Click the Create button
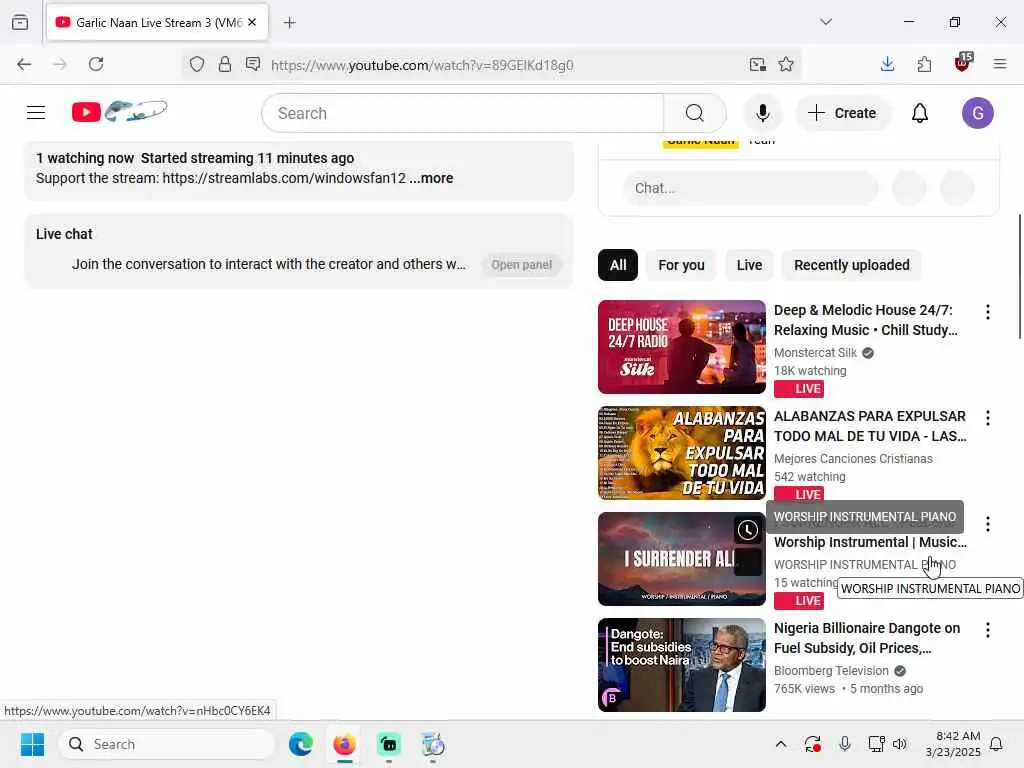Viewport: 1024px width, 768px height. pos(842,113)
